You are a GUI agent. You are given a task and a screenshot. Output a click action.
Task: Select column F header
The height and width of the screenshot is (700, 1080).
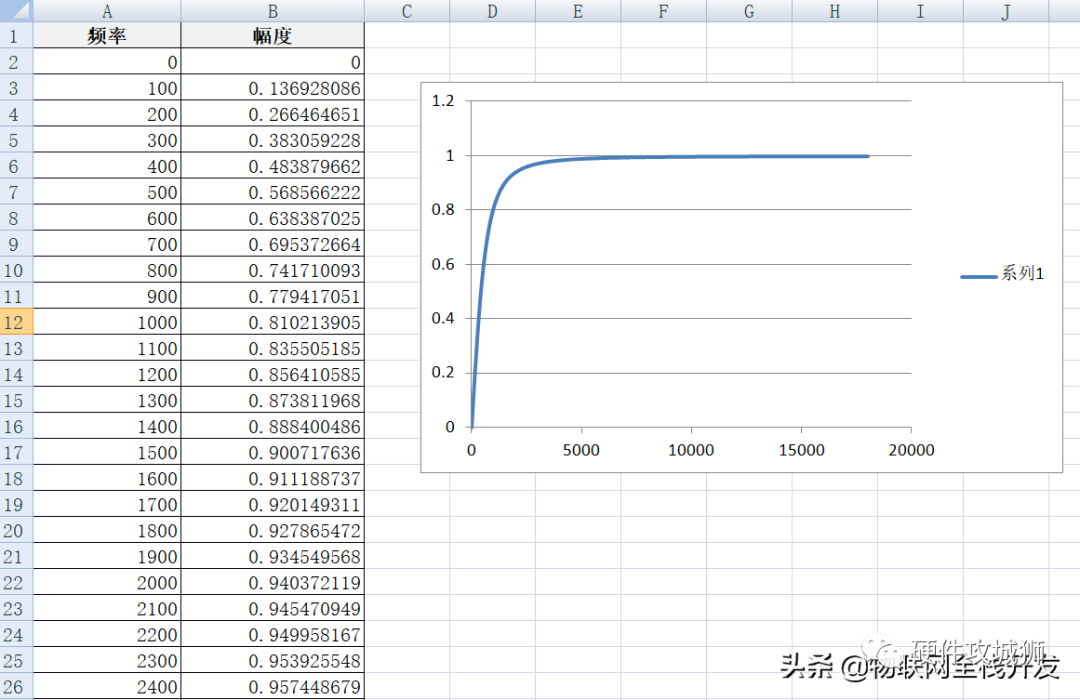point(663,11)
